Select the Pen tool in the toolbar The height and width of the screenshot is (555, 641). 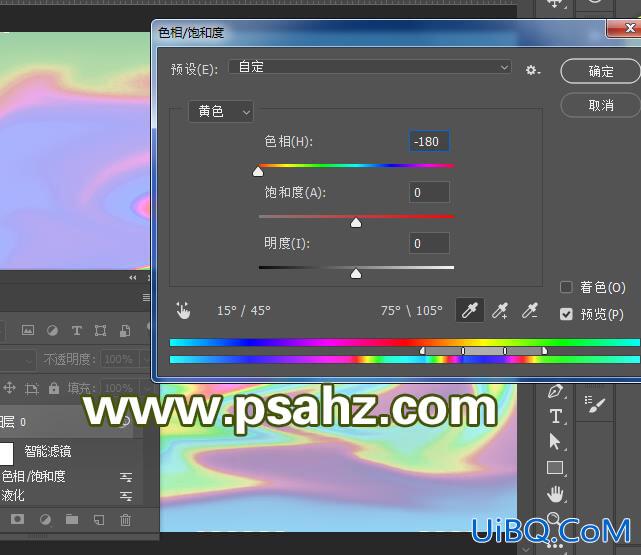[555, 391]
